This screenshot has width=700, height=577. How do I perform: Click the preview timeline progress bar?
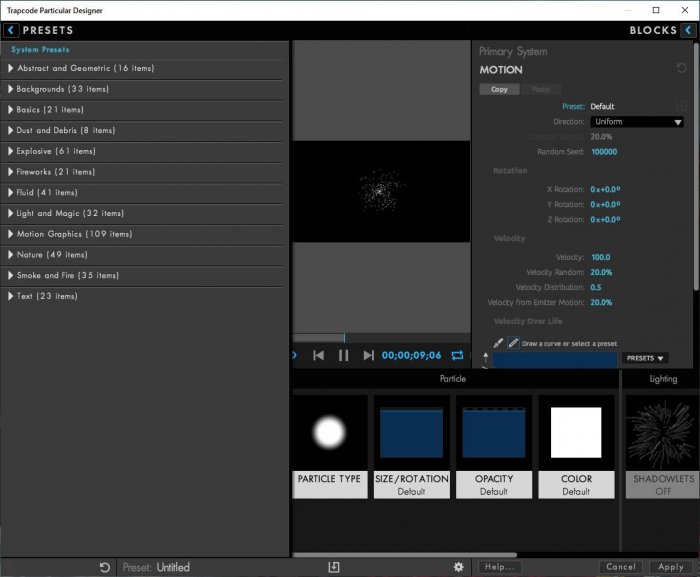coord(381,338)
